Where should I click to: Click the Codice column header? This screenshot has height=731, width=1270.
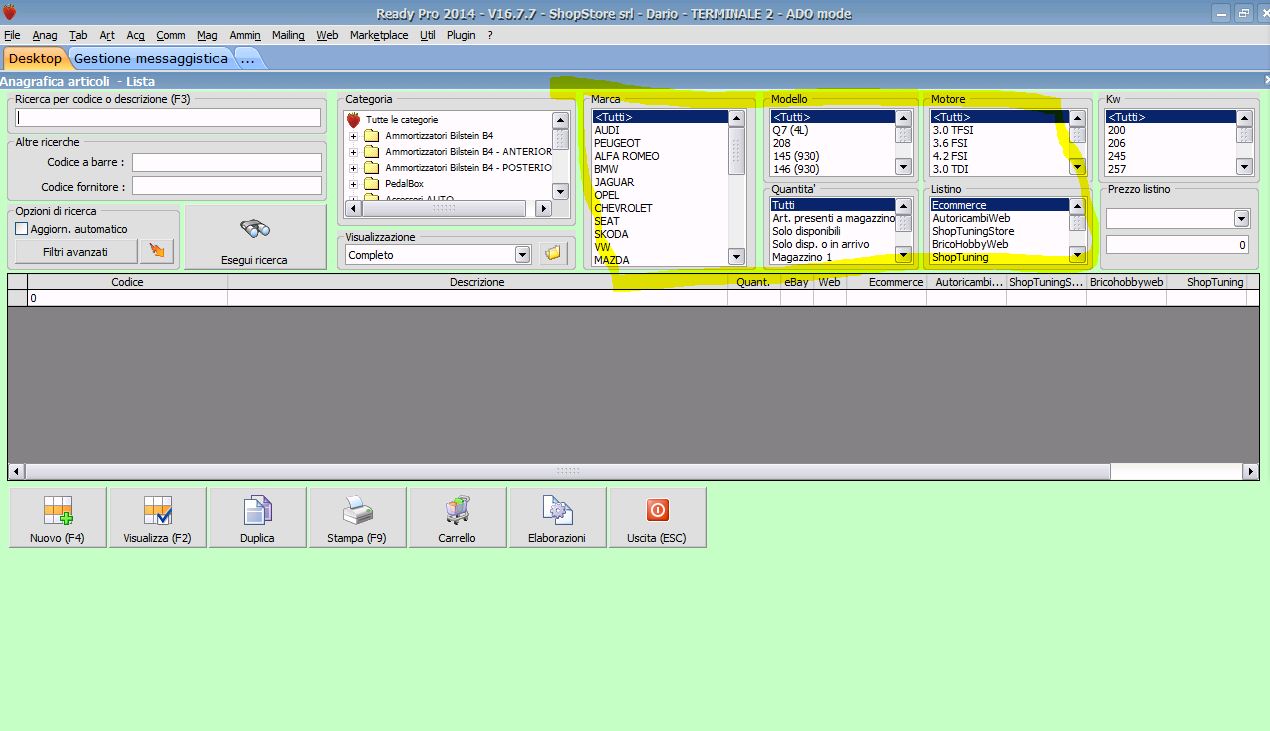point(127,282)
